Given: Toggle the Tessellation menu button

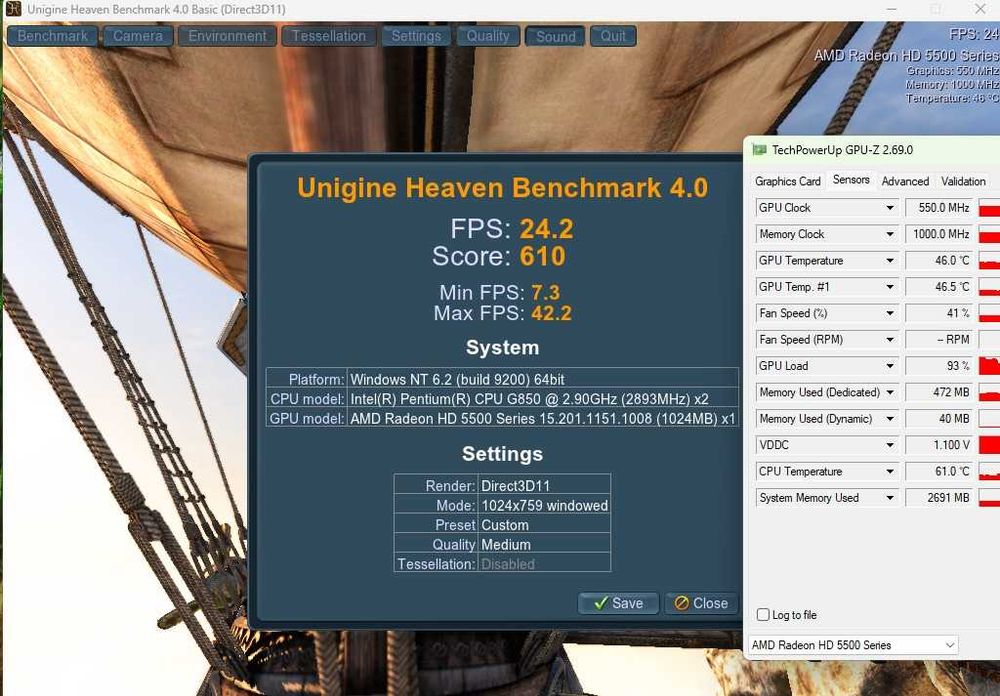Looking at the screenshot, I should (x=329, y=36).
